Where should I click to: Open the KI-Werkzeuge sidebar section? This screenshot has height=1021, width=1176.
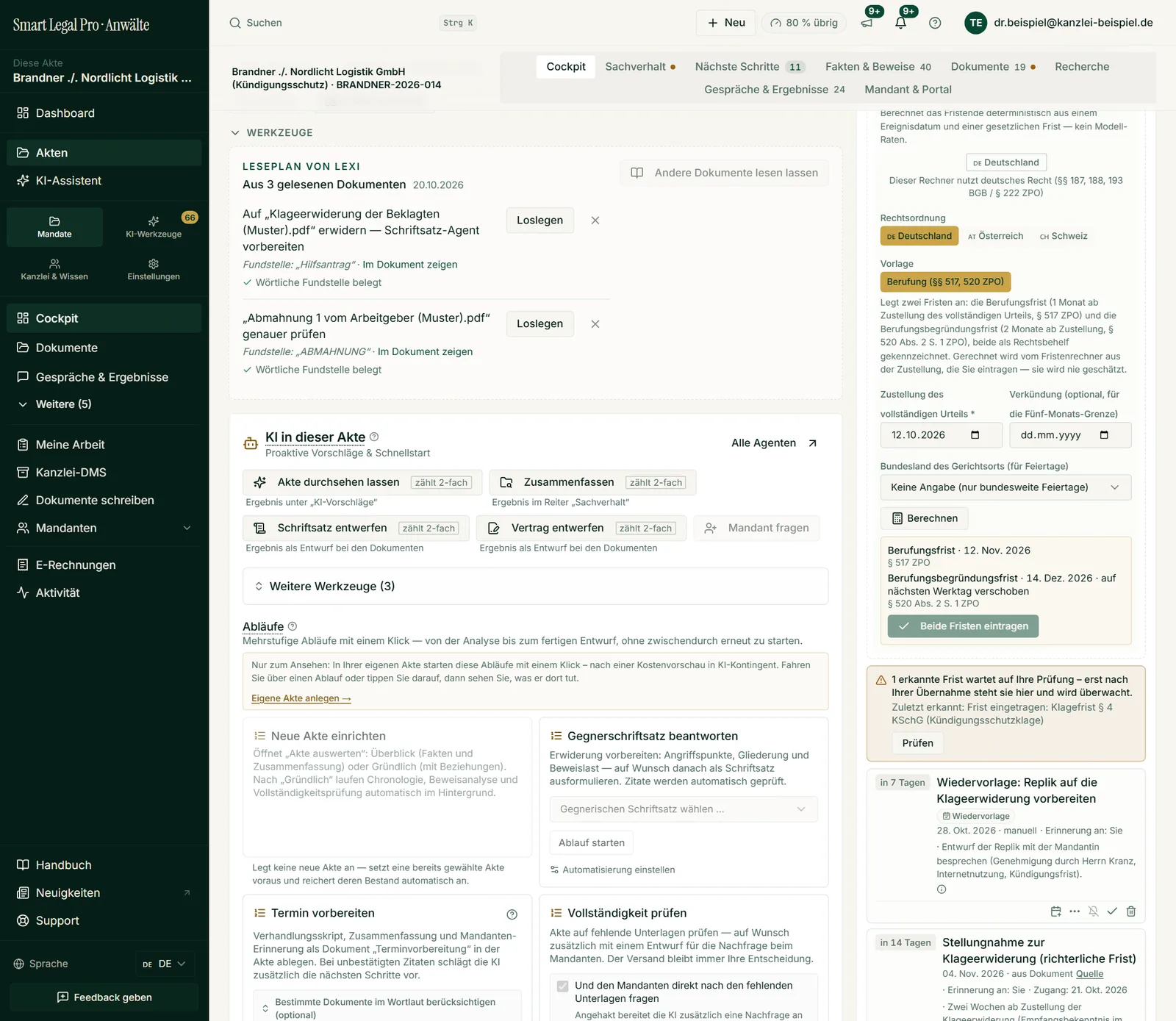tap(154, 227)
